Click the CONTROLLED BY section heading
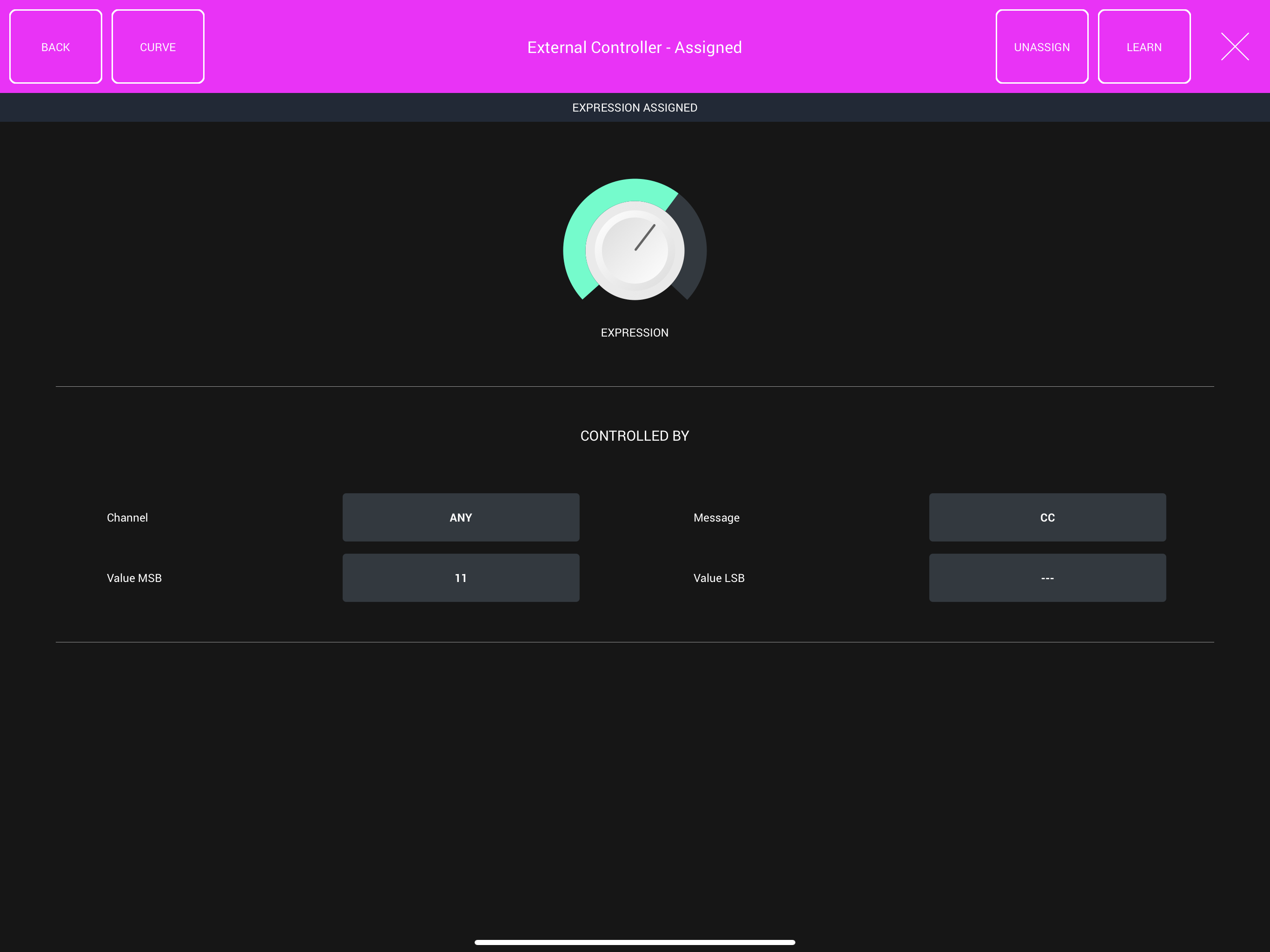Screen dimensions: 1270x952 [x=635, y=436]
